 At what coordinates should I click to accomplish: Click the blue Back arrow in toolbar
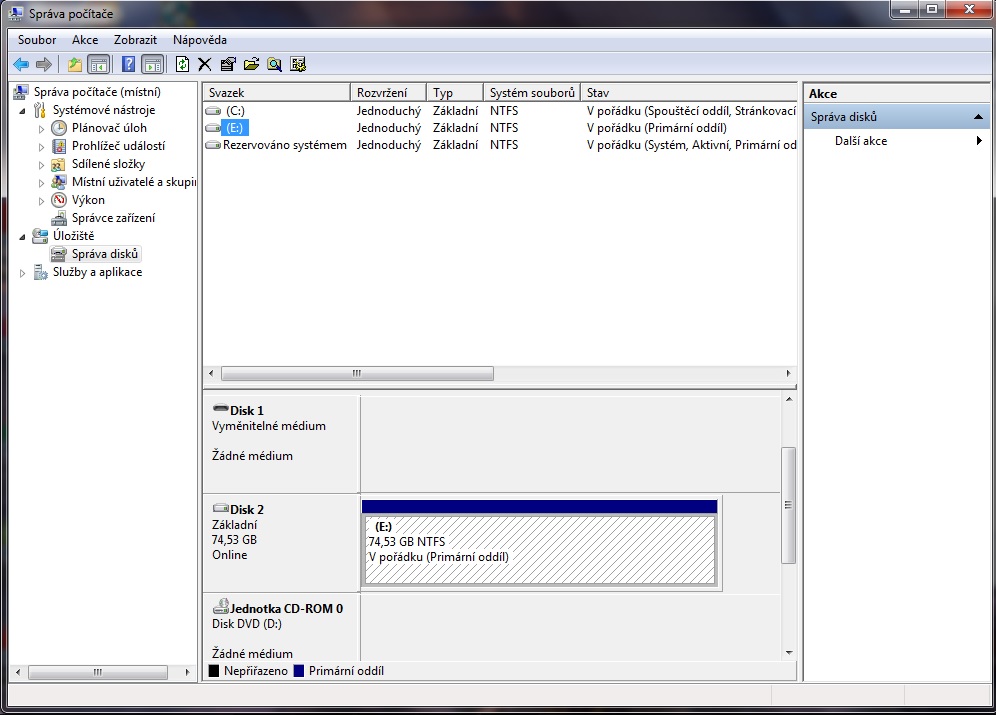[x=21, y=65]
